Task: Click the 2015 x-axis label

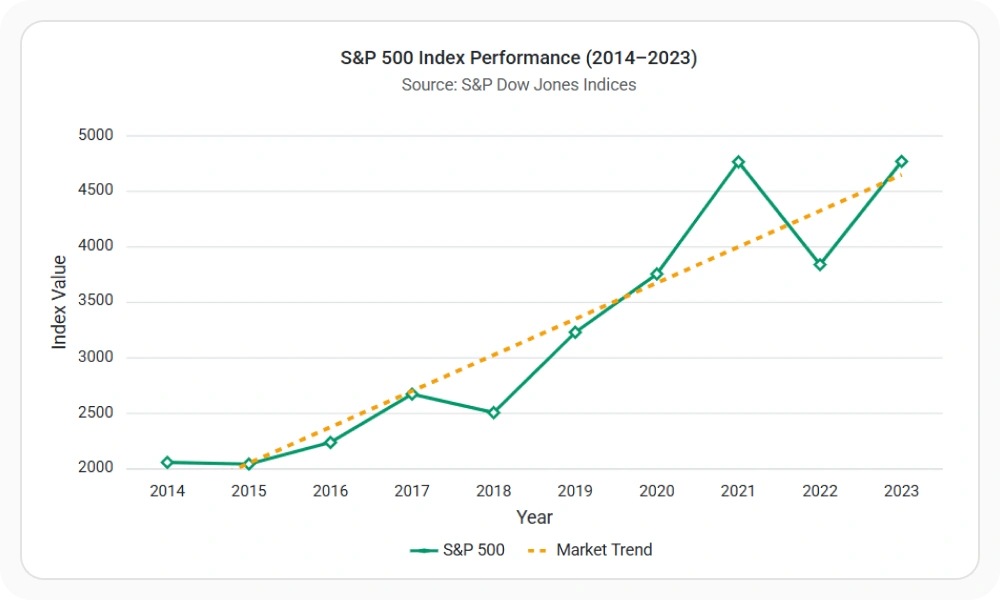Action: [x=249, y=491]
